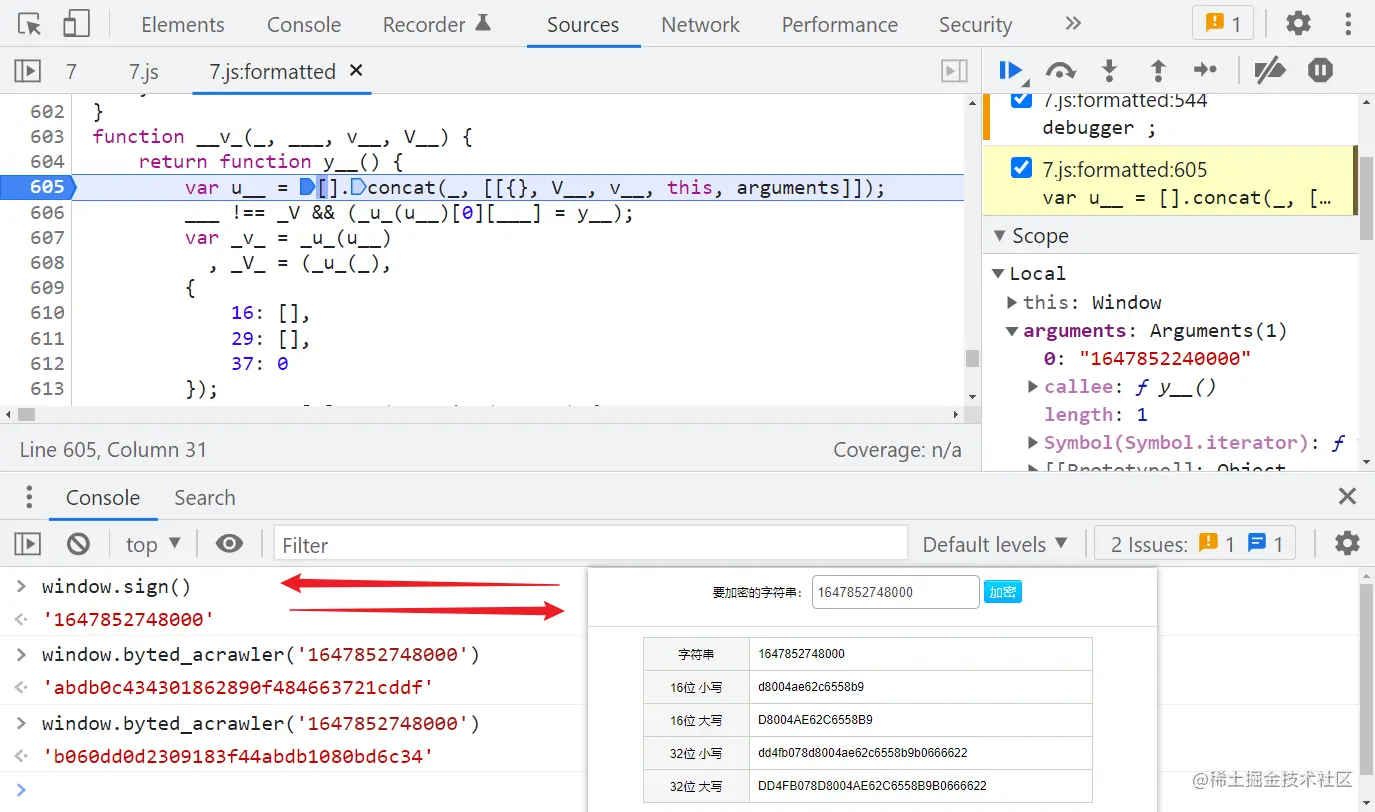Switch to the Console panel tab
This screenshot has height=812, width=1375.
[304, 25]
